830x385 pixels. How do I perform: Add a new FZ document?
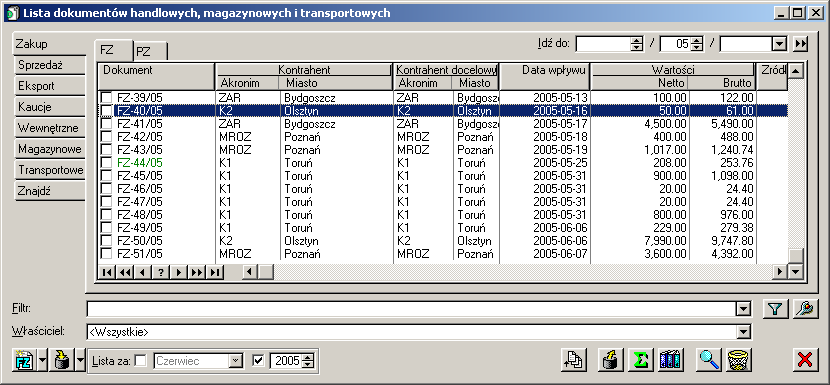tap(24, 361)
